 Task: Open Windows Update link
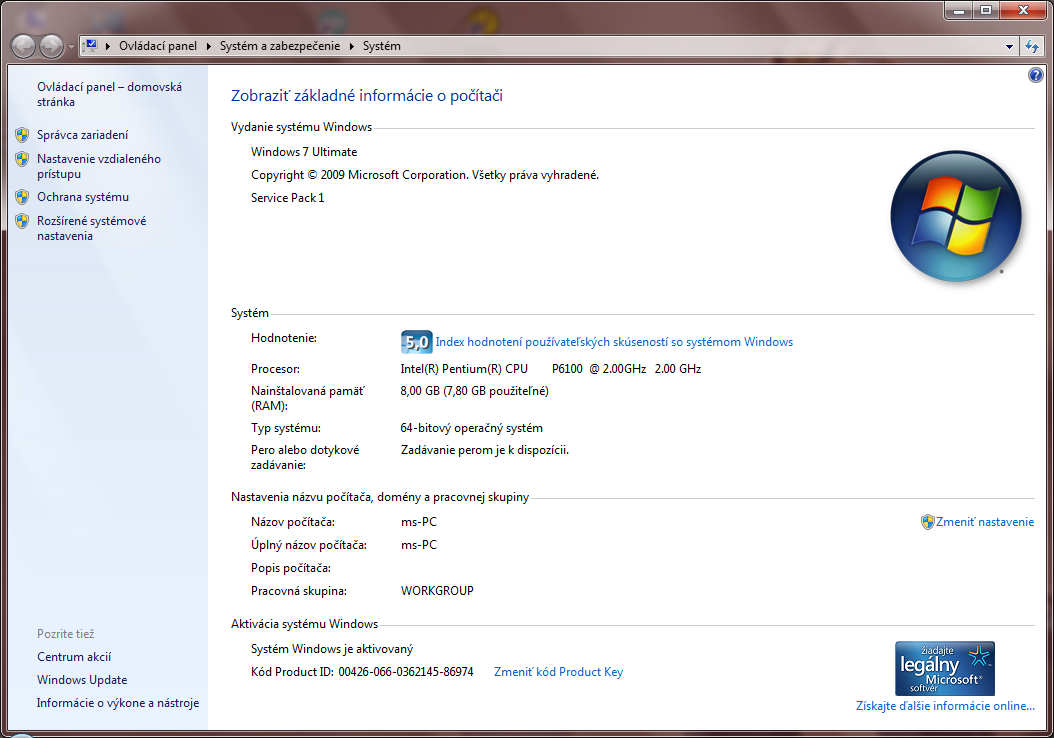click(82, 680)
